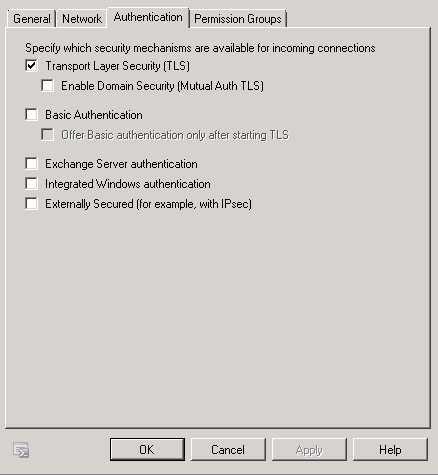Enable Exchange Server authentication checkbox
The image size is (438, 475).
[x=31, y=164]
